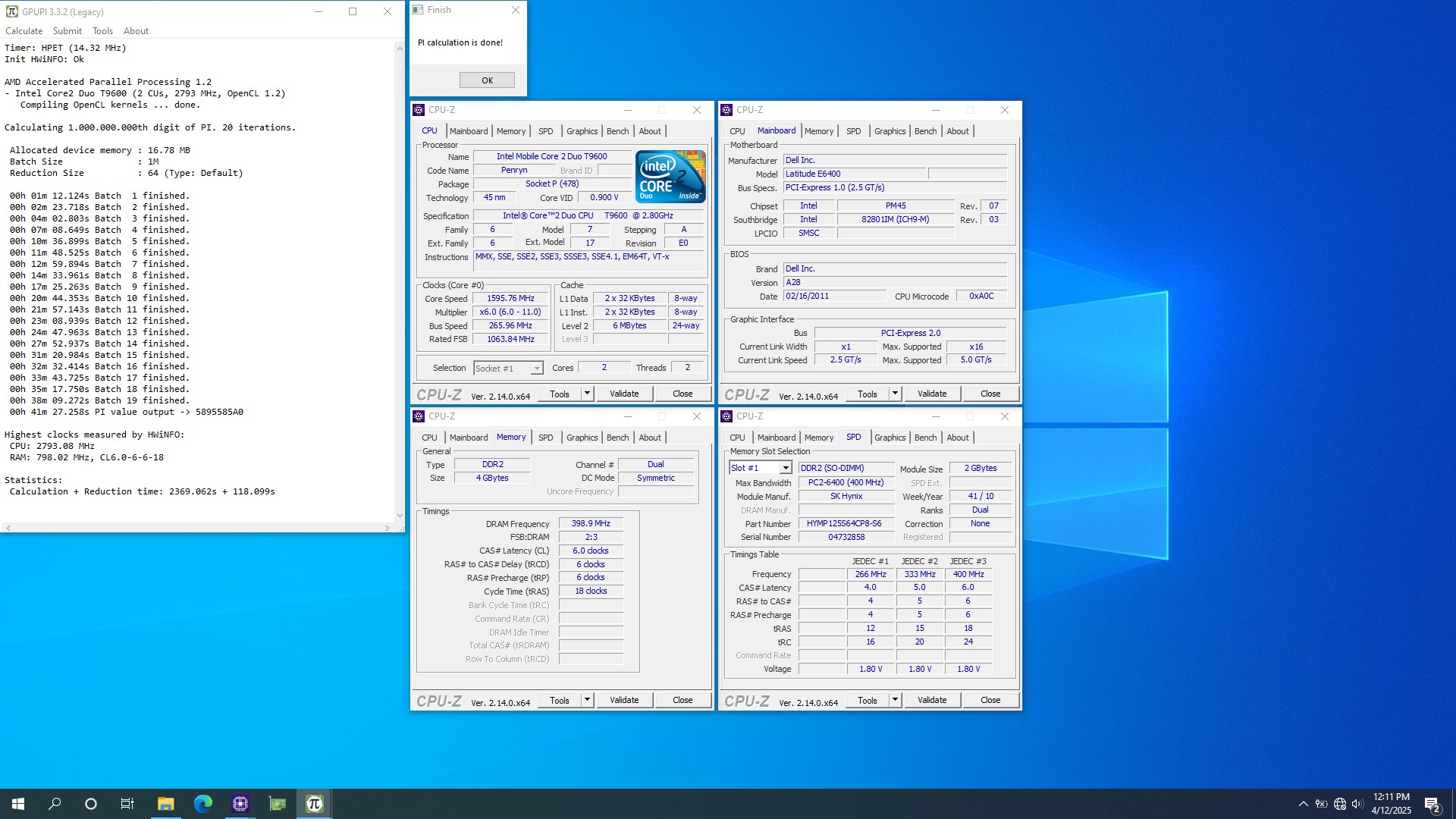Open Tools dropdown arrow in SPD window

pyautogui.click(x=895, y=700)
